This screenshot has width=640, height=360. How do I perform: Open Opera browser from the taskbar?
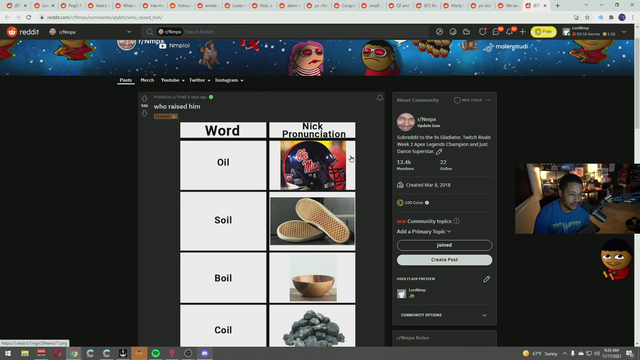(x=58, y=353)
